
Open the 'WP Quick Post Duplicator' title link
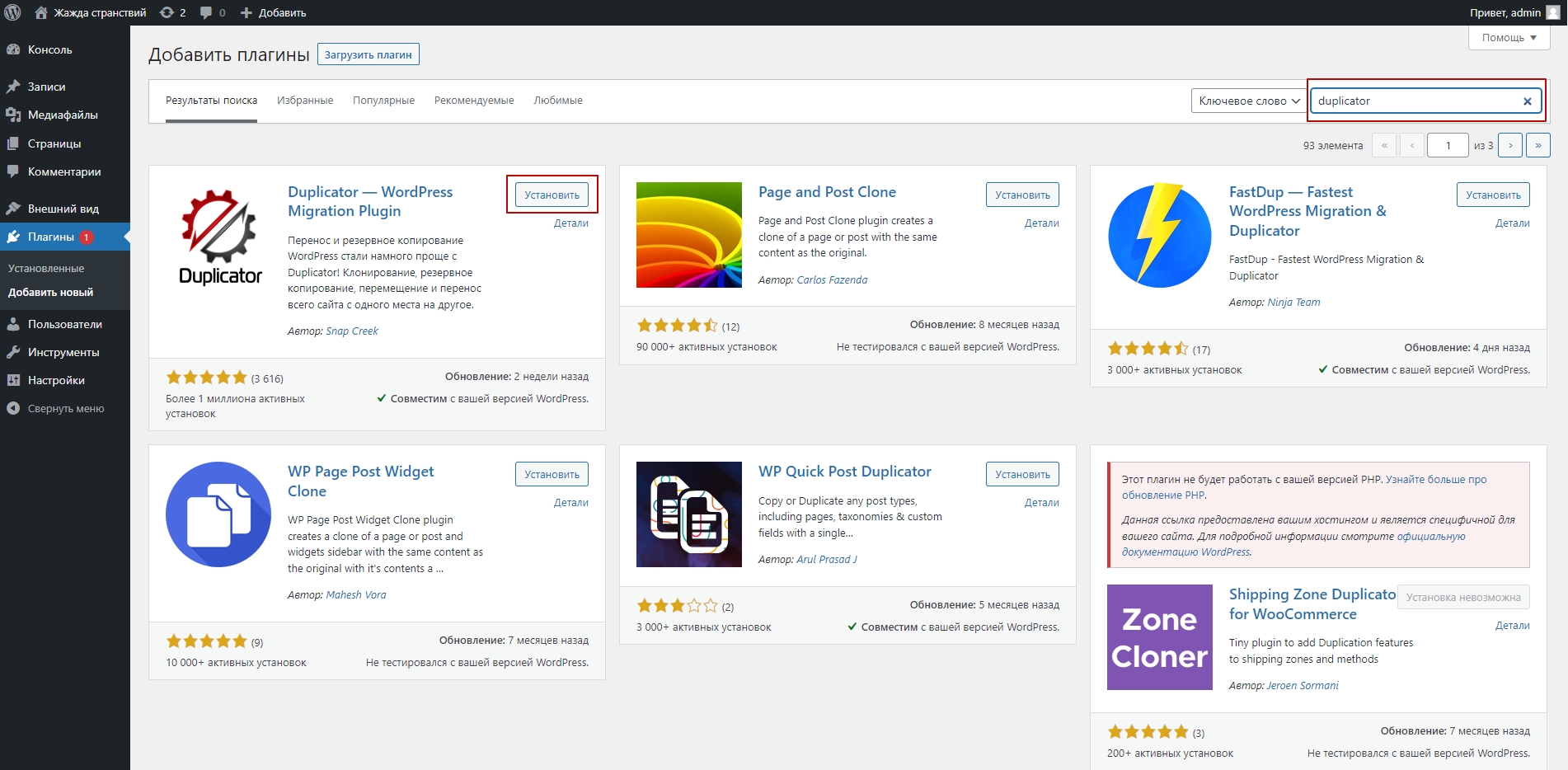click(845, 472)
